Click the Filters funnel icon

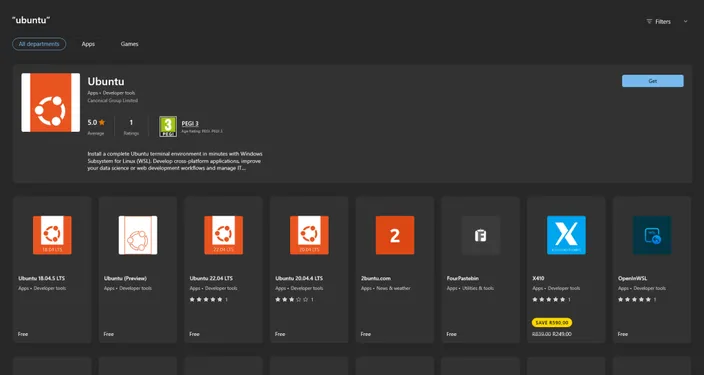pyautogui.click(x=649, y=22)
